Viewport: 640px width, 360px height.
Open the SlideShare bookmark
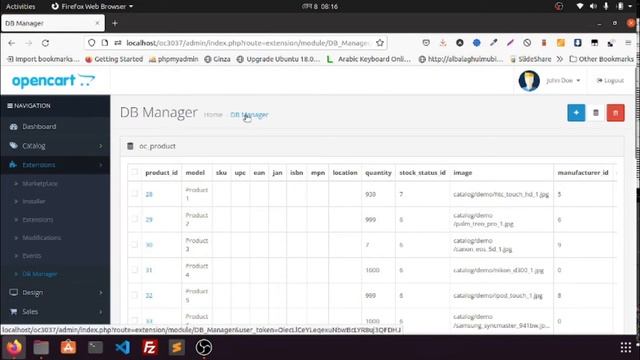pyautogui.click(x=531, y=59)
